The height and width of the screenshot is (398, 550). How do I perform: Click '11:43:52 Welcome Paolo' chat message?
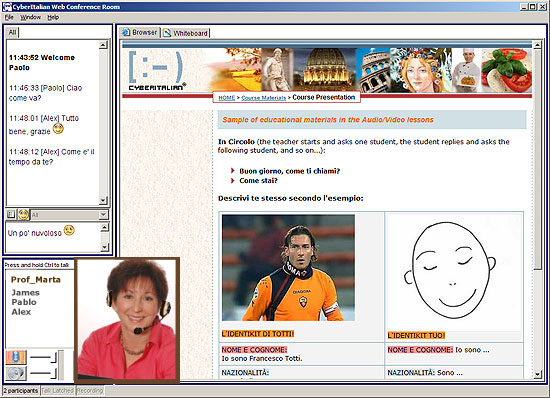pyautogui.click(x=42, y=62)
